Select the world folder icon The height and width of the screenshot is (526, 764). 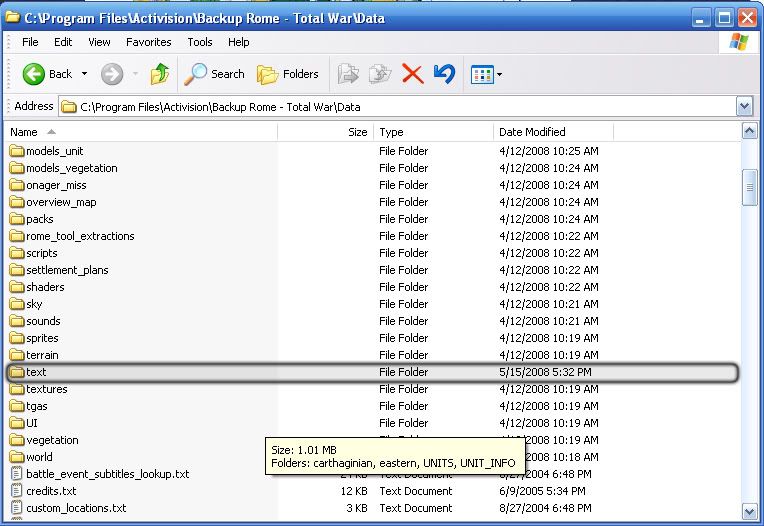click(x=17, y=457)
